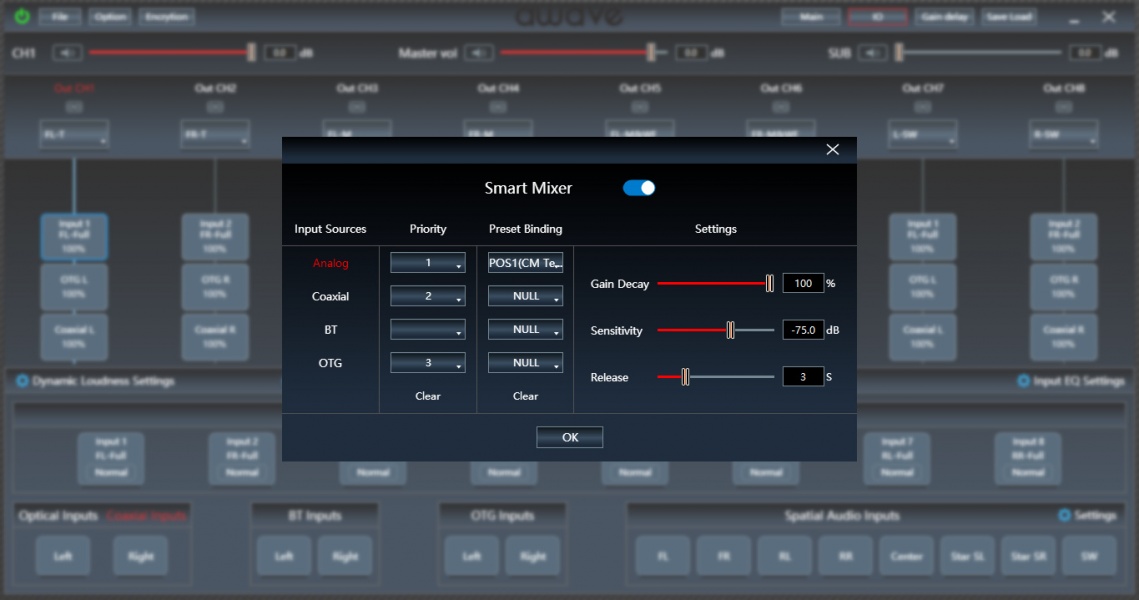Open Input EQ Settings gear icon
This screenshot has width=1139, height=600.
click(1023, 381)
